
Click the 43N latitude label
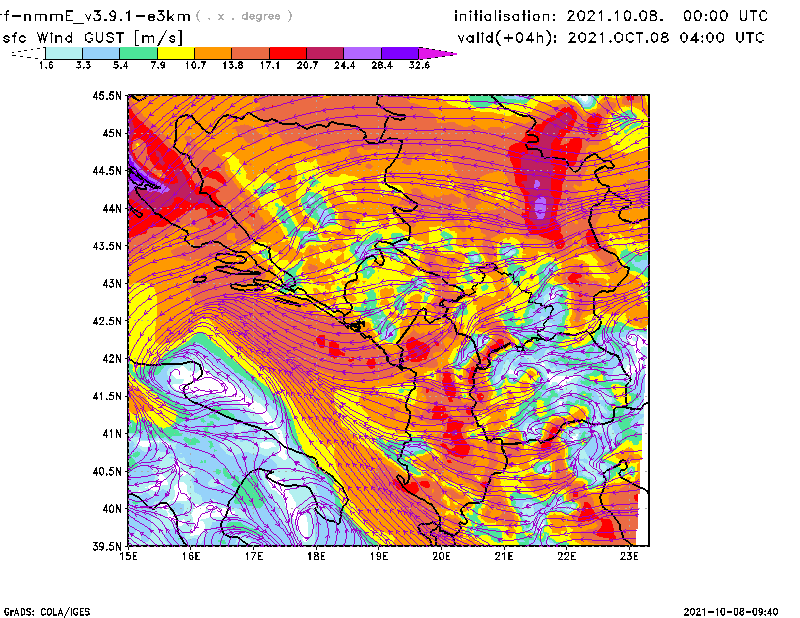coord(112,283)
